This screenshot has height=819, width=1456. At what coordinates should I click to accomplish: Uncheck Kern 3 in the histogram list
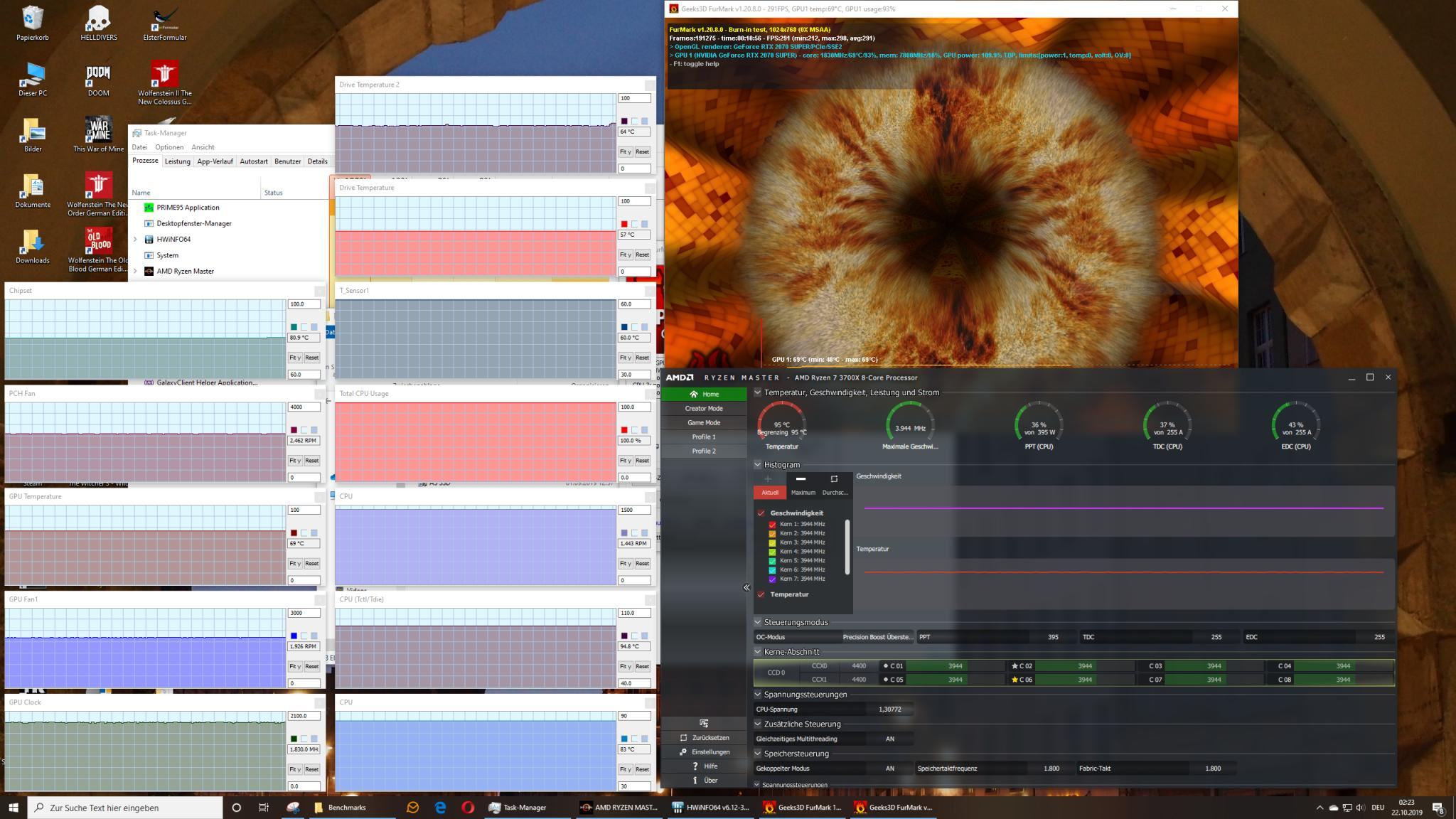coord(772,542)
